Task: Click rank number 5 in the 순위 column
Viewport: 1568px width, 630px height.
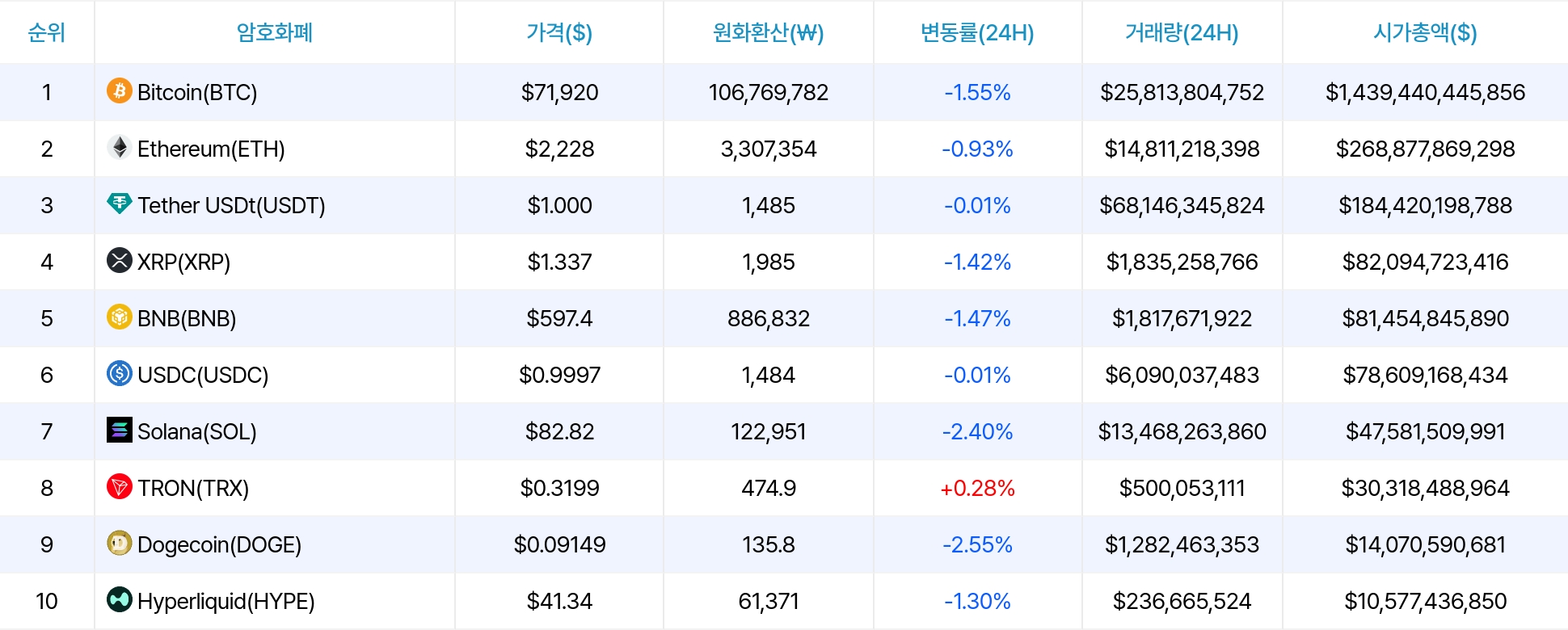Action: [47, 318]
